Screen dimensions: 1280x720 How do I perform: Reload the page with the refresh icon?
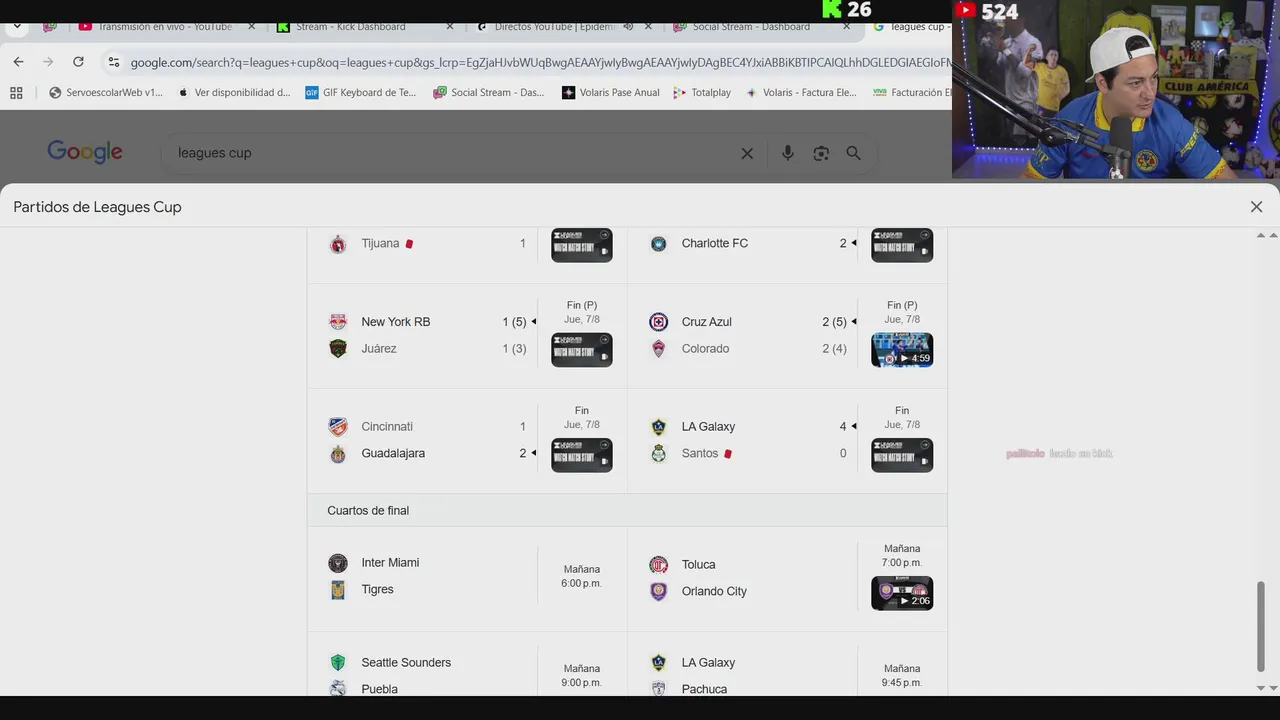click(x=78, y=62)
